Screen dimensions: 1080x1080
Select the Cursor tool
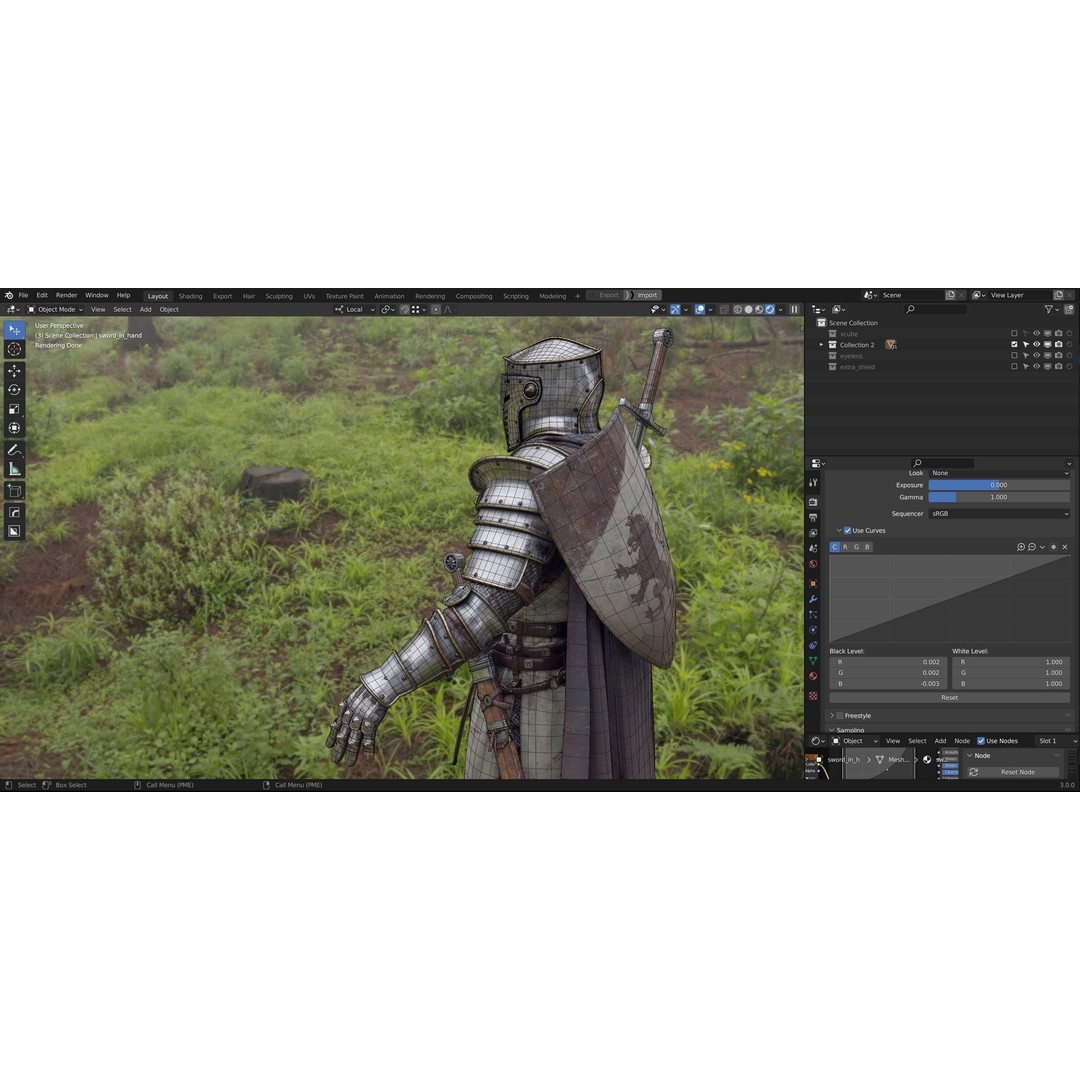tap(14, 349)
